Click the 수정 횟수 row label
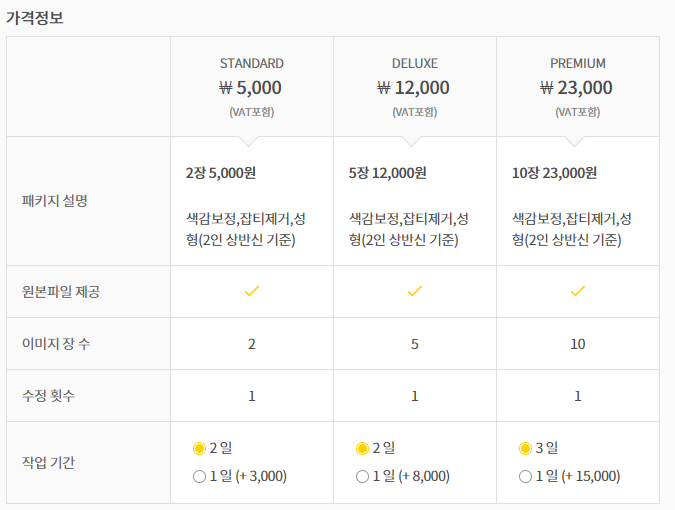This screenshot has height=510, width=675. [48, 396]
